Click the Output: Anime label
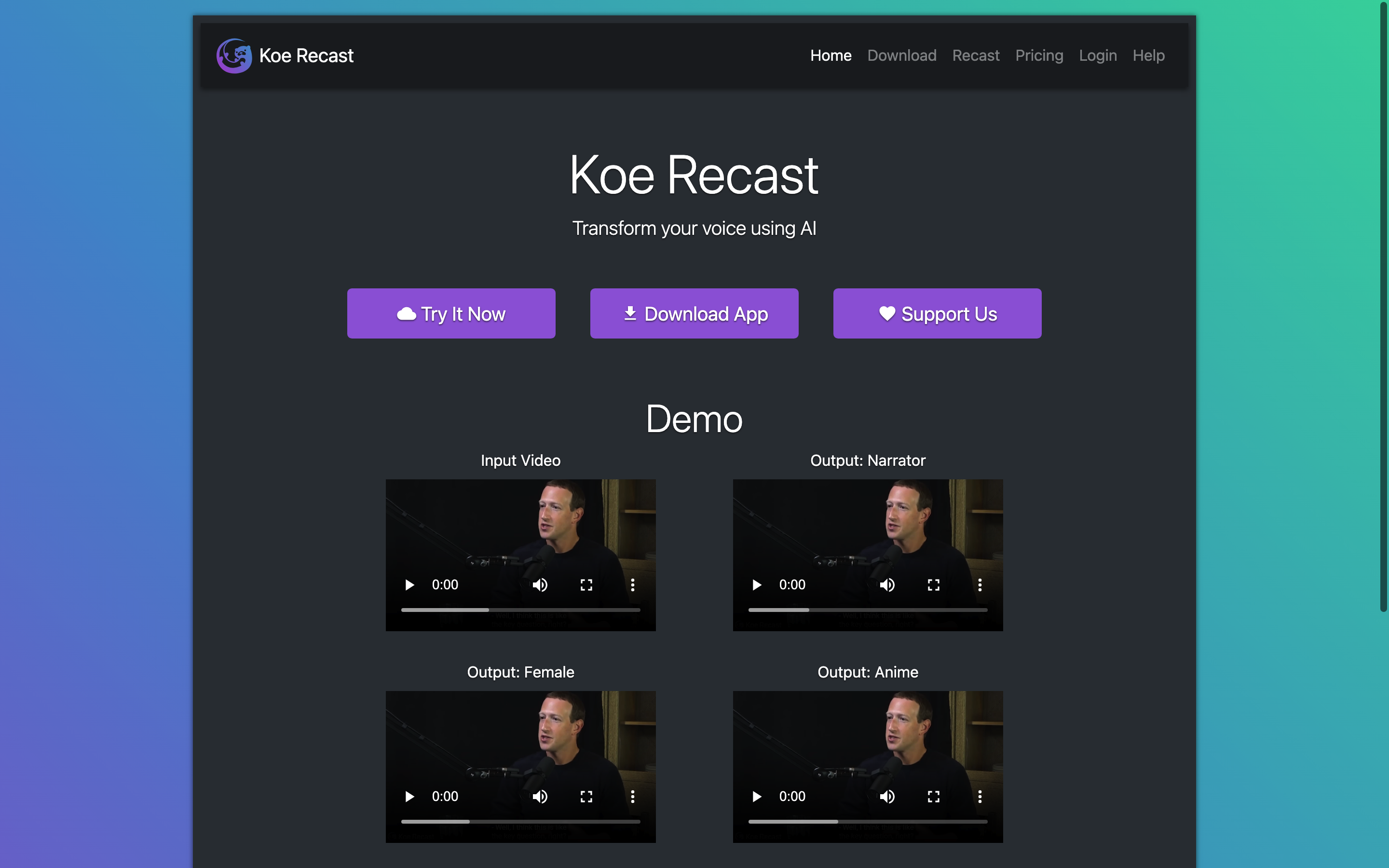The image size is (1389, 868). point(868,672)
